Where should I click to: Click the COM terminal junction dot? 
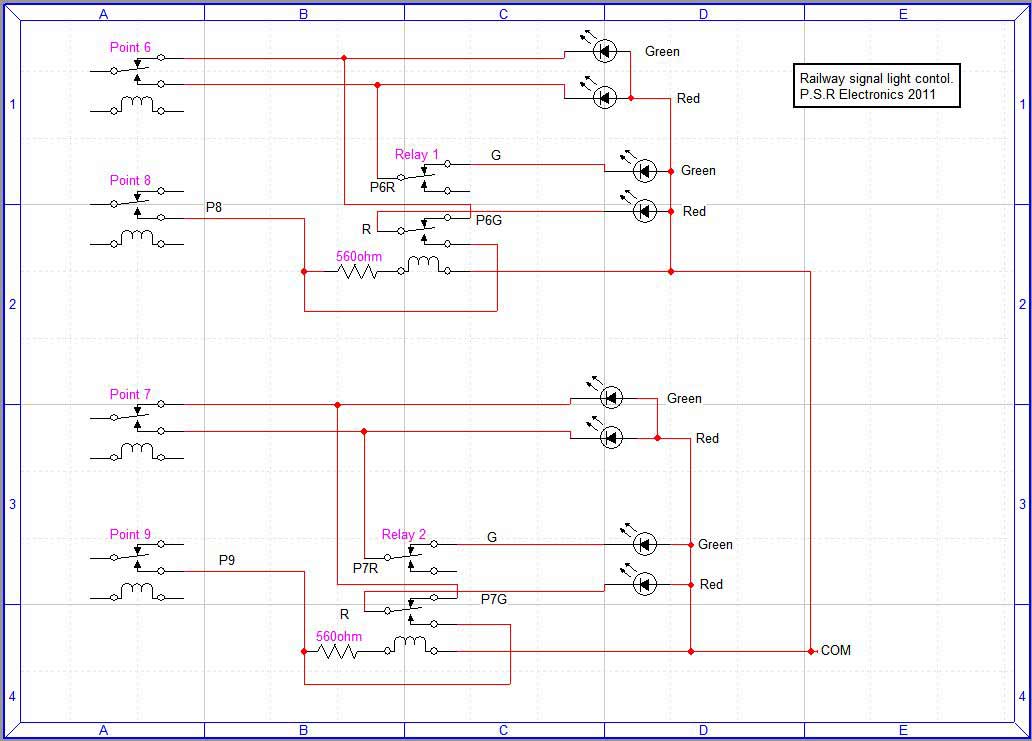click(x=811, y=651)
